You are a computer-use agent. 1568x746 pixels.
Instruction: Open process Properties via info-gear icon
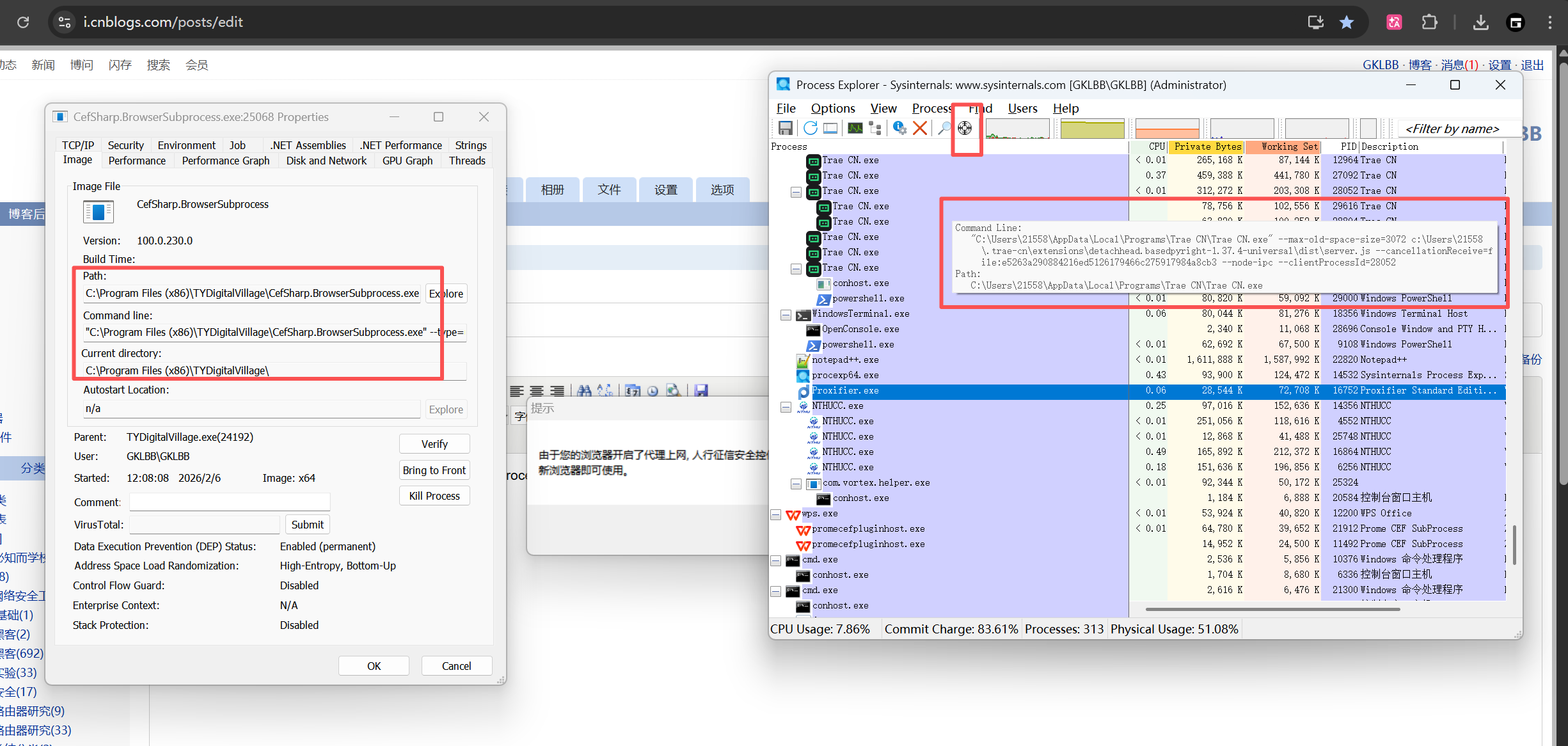(899, 128)
